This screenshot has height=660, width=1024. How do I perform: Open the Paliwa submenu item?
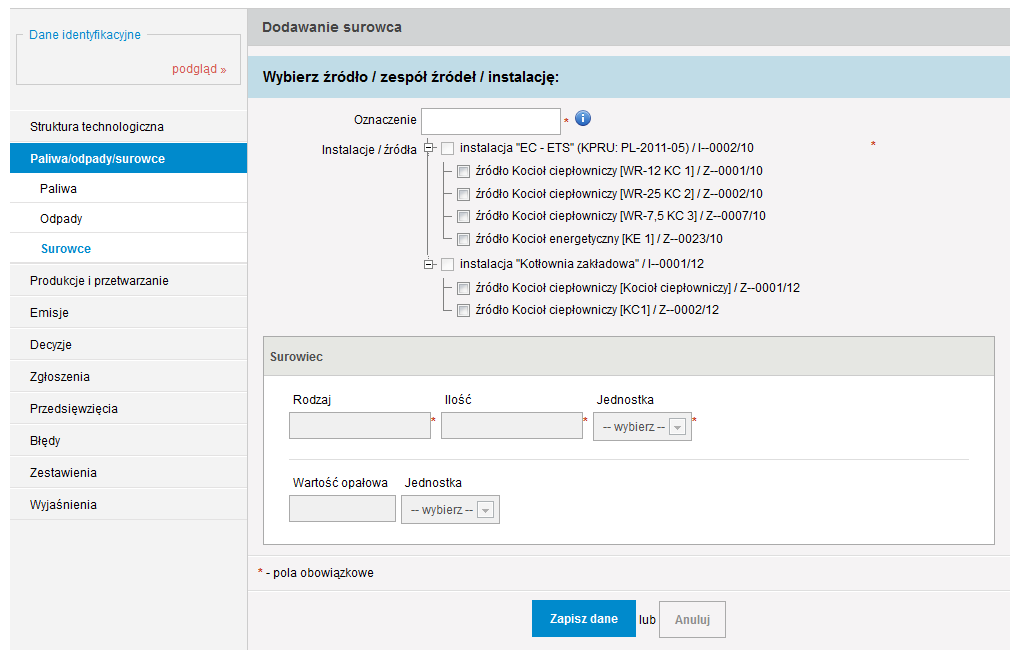click(x=129, y=189)
